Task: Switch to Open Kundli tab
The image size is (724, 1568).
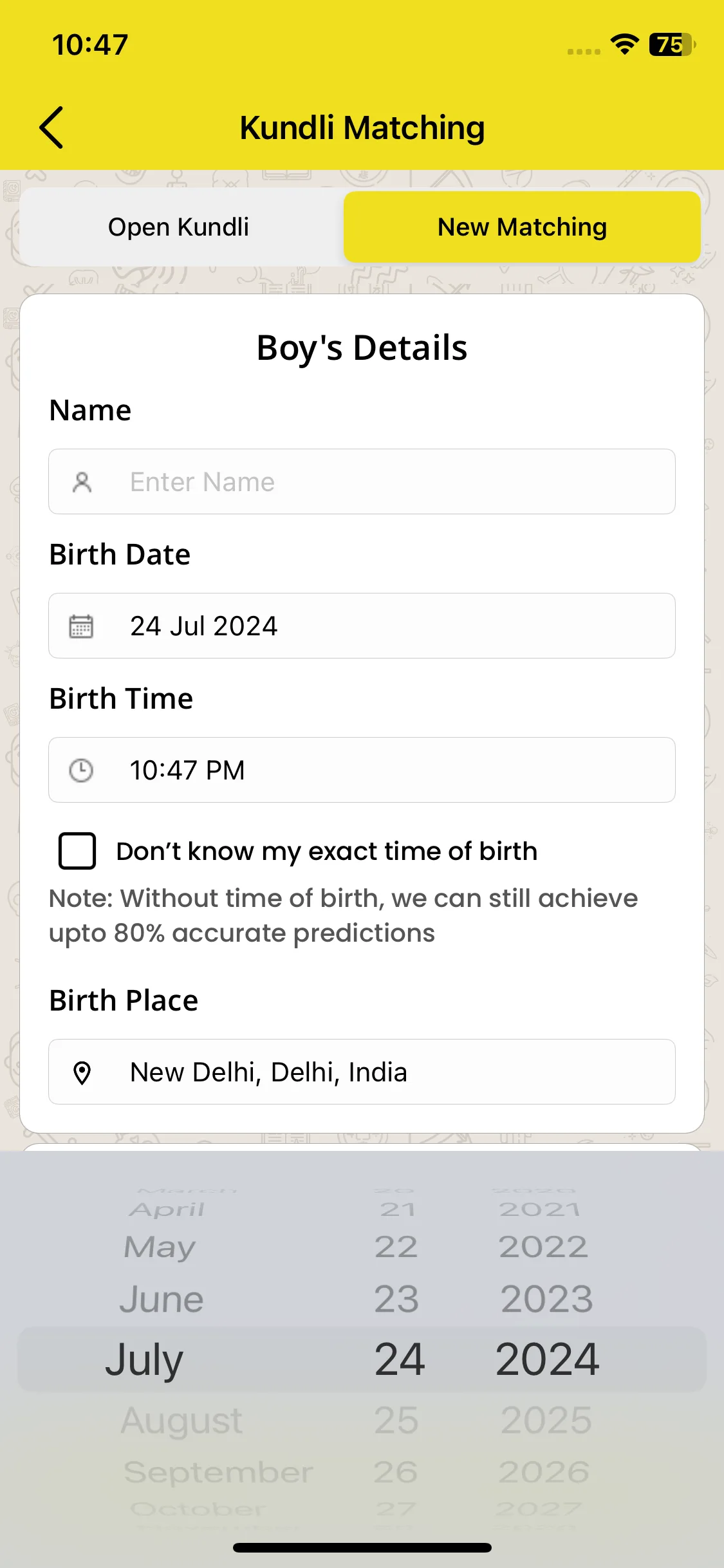Action: point(179,227)
